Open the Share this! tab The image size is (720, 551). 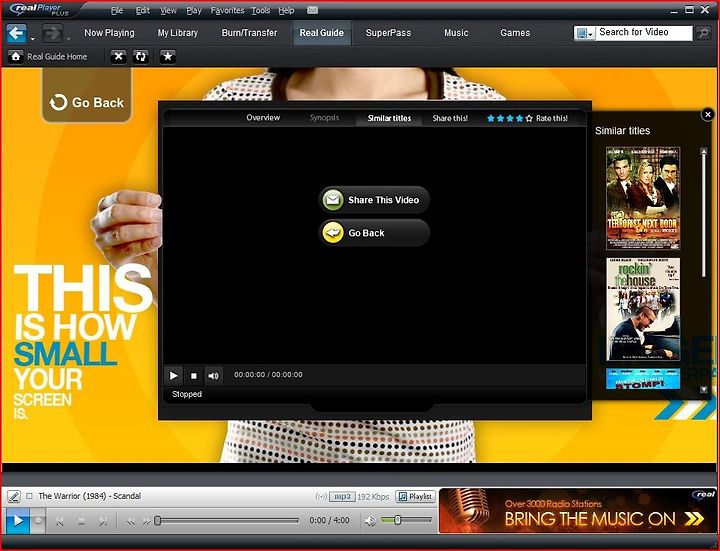450,118
